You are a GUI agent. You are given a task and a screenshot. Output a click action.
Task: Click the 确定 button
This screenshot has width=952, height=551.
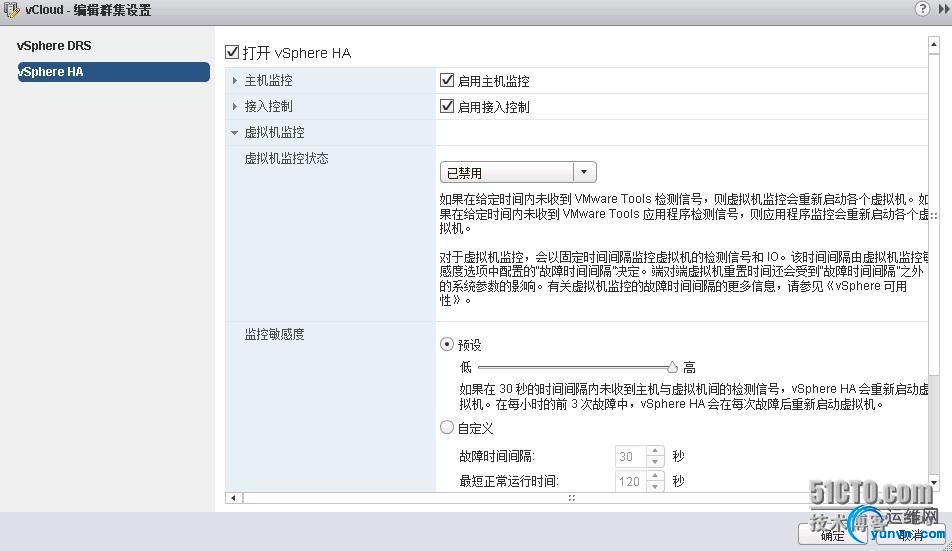[x=832, y=535]
